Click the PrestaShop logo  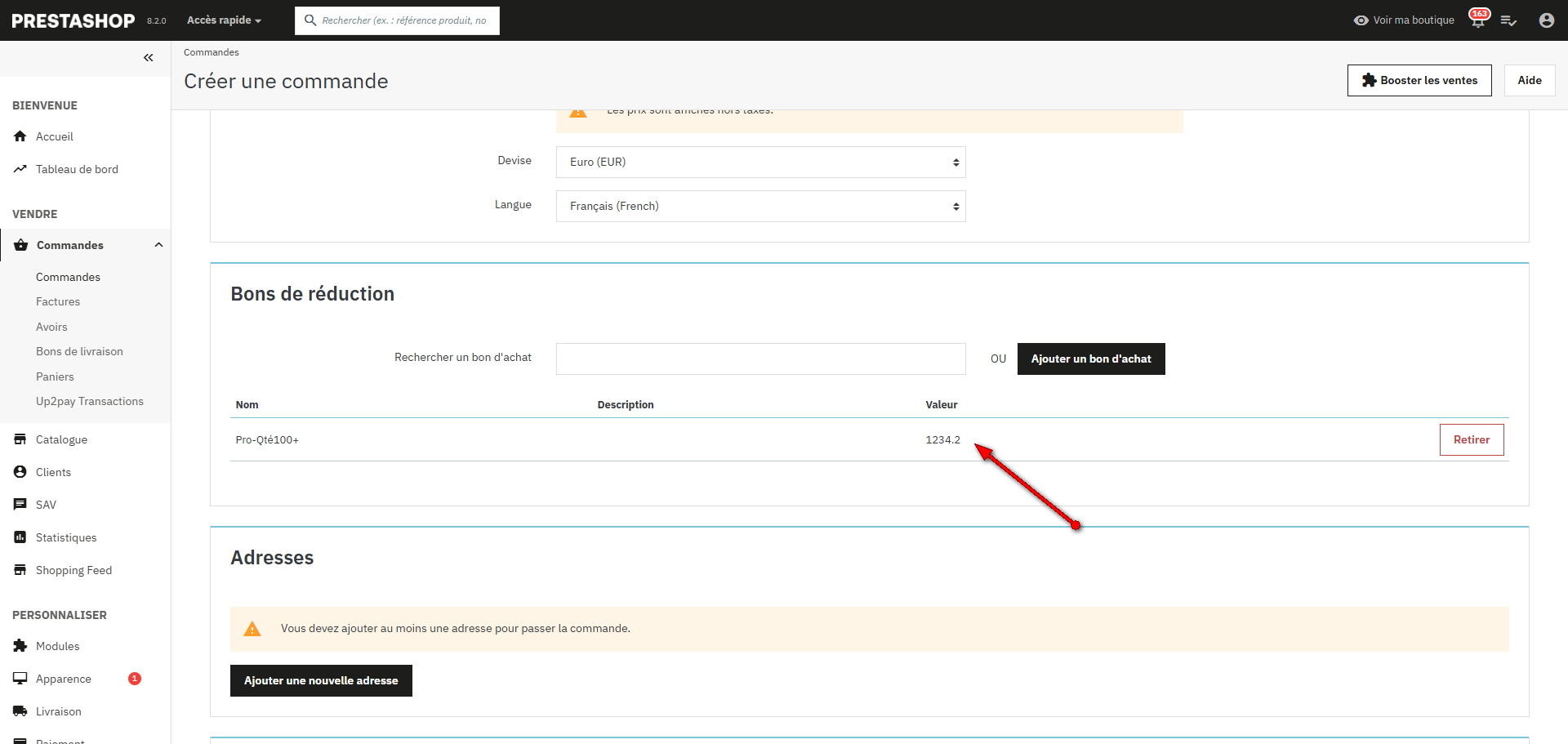pyautogui.click(x=73, y=20)
